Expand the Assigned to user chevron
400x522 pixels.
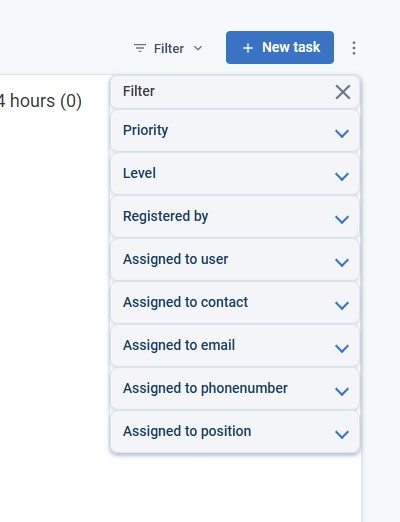point(342,262)
